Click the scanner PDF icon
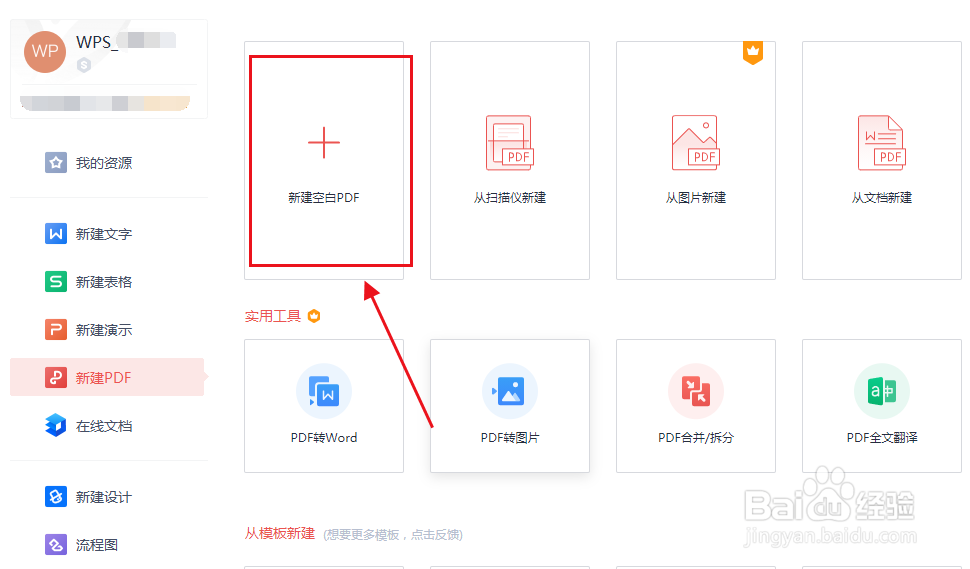The width and height of the screenshot is (970, 569). coord(510,143)
